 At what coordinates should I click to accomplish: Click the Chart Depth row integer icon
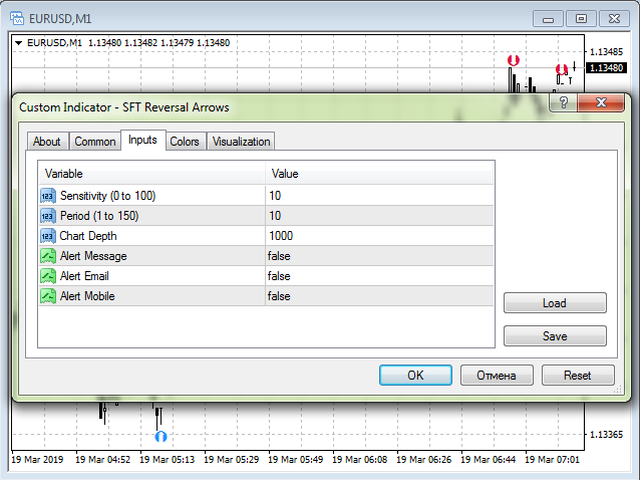point(48,236)
